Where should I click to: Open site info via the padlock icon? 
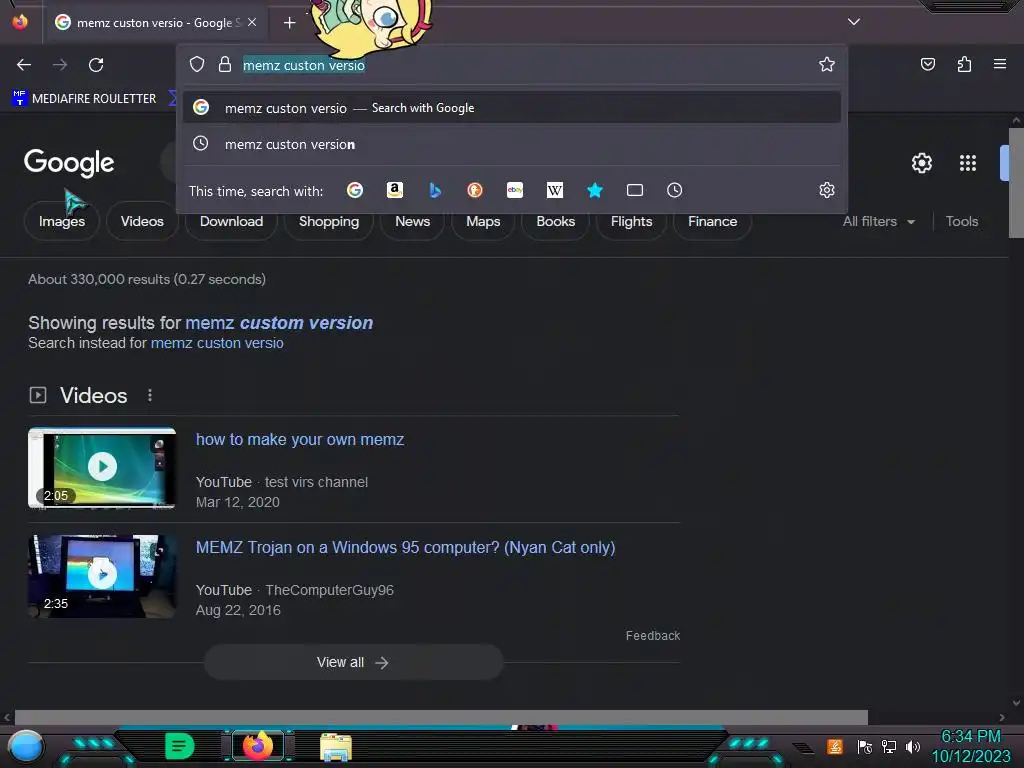click(225, 64)
